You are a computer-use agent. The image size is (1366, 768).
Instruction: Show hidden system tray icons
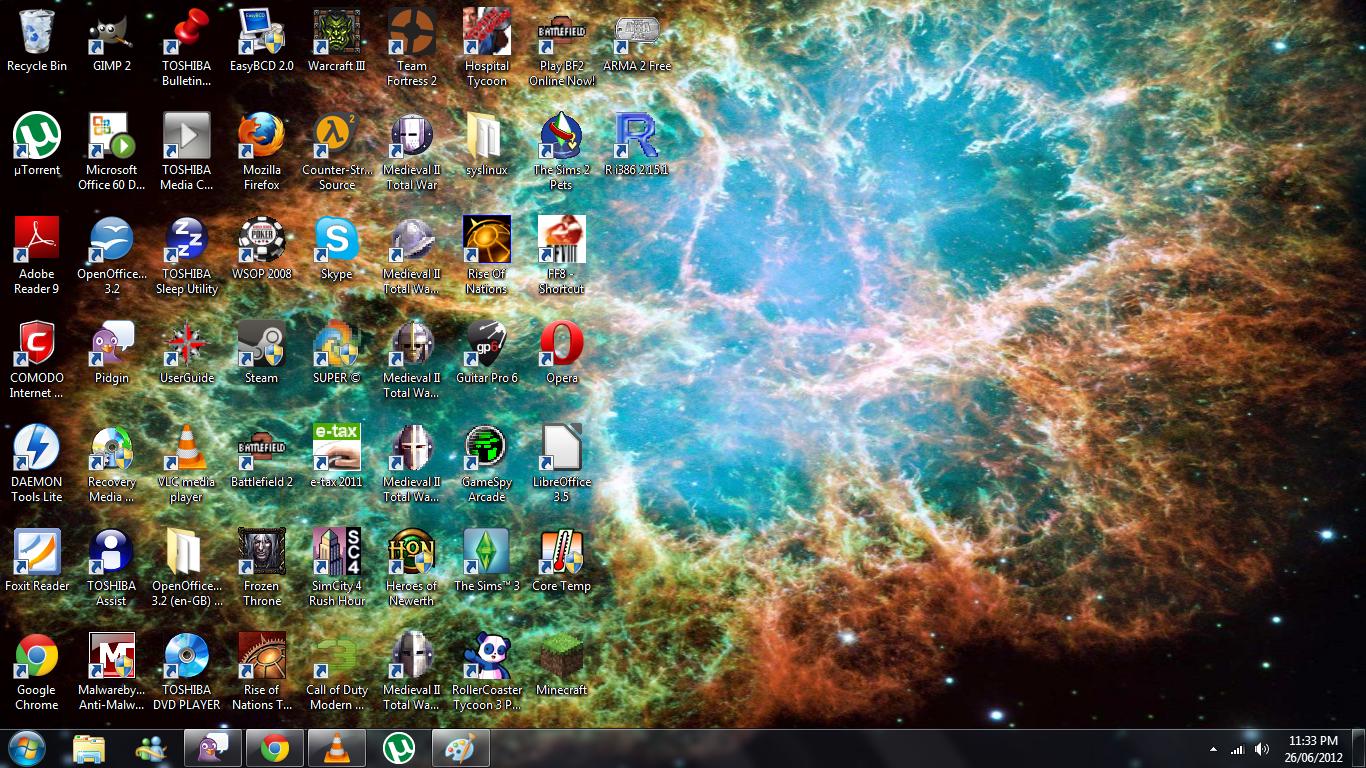1214,749
